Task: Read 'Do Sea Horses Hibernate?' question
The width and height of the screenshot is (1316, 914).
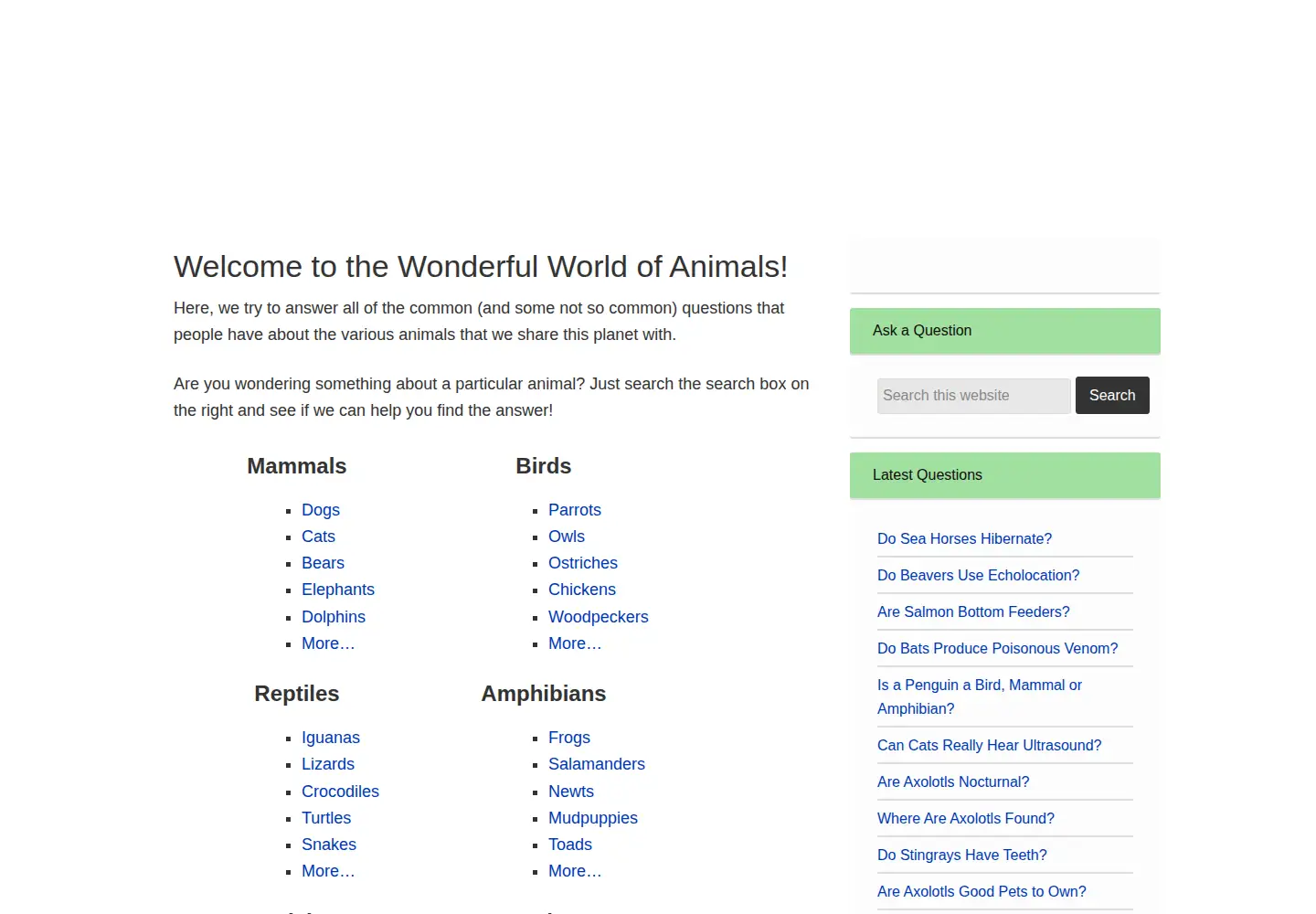Action: click(x=964, y=538)
